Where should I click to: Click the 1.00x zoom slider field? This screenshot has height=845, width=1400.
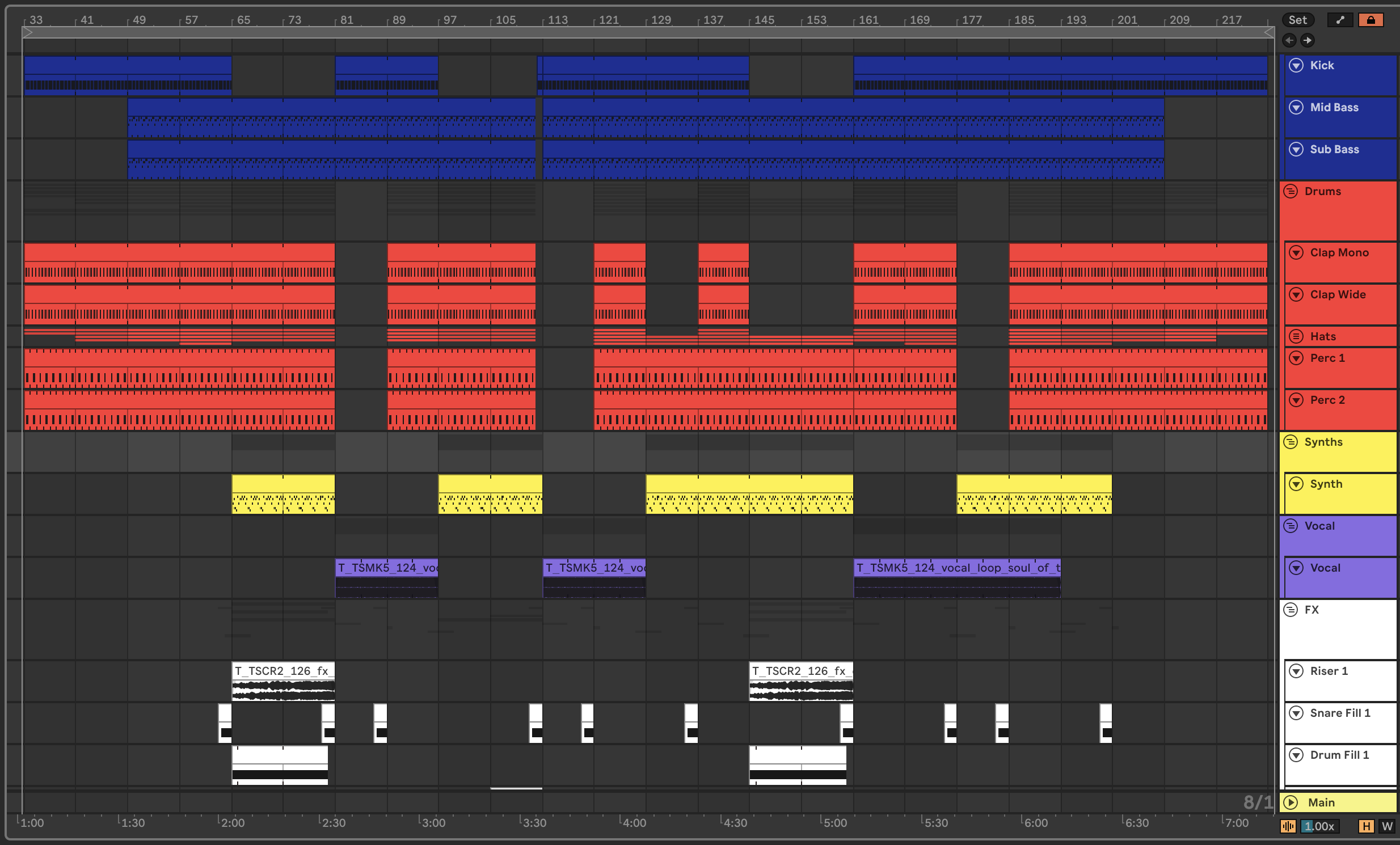1319,826
